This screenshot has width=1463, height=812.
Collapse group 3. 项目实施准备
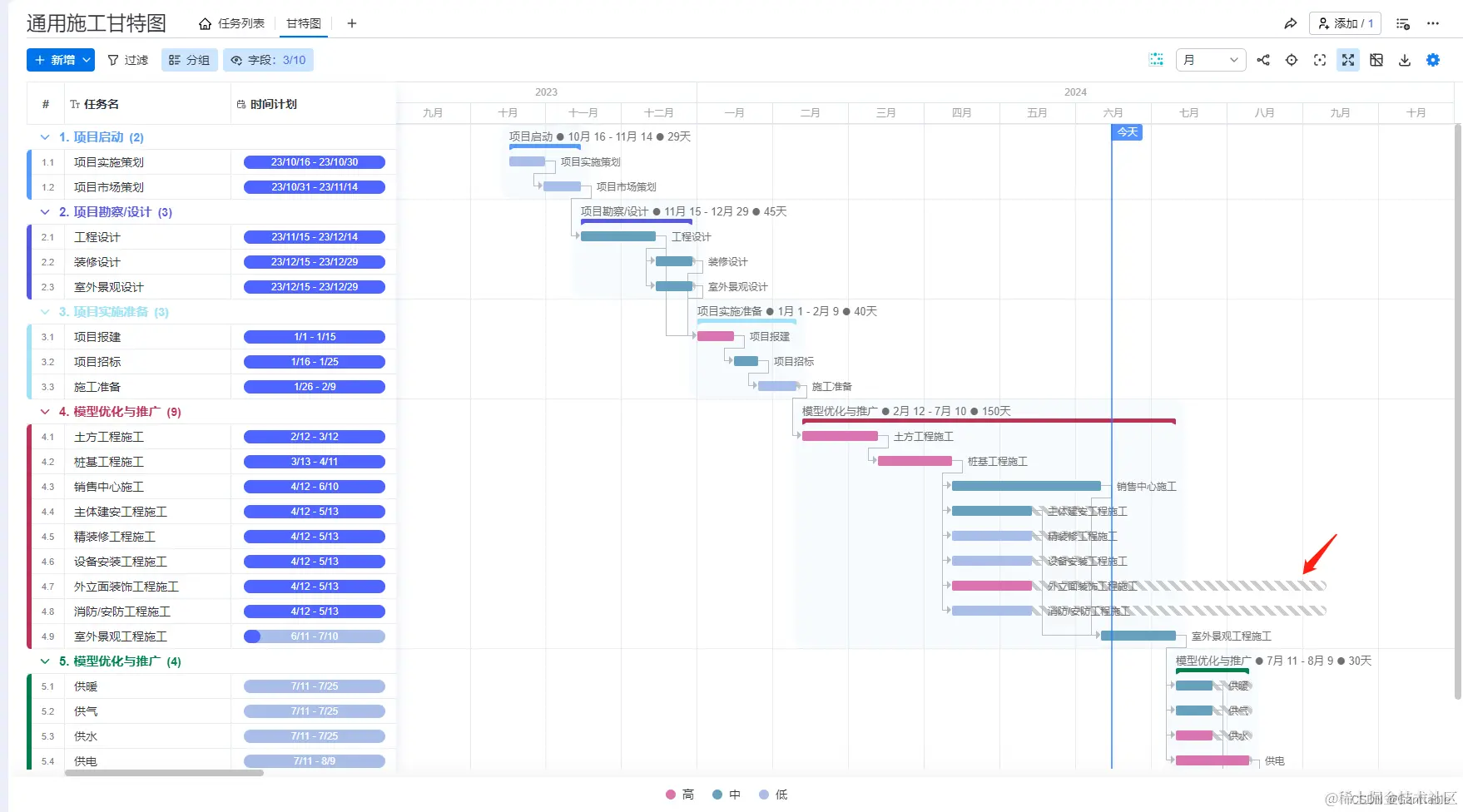click(45, 312)
